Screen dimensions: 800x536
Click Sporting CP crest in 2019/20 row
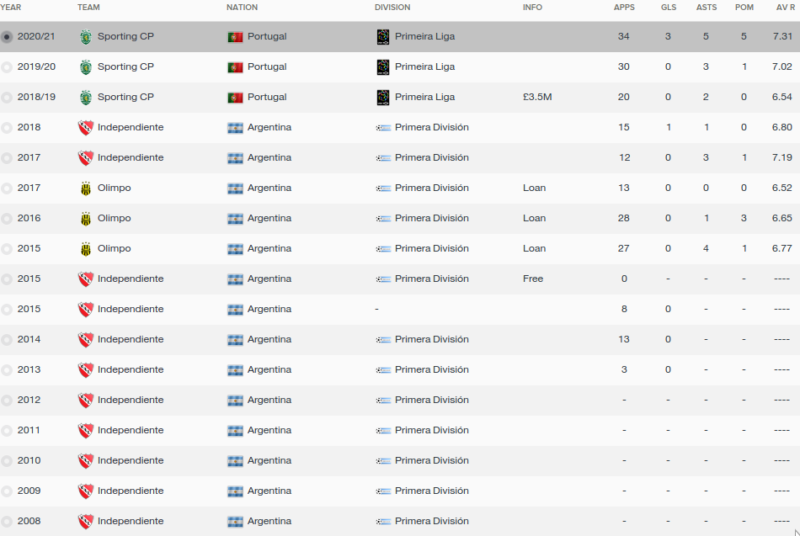point(86,67)
